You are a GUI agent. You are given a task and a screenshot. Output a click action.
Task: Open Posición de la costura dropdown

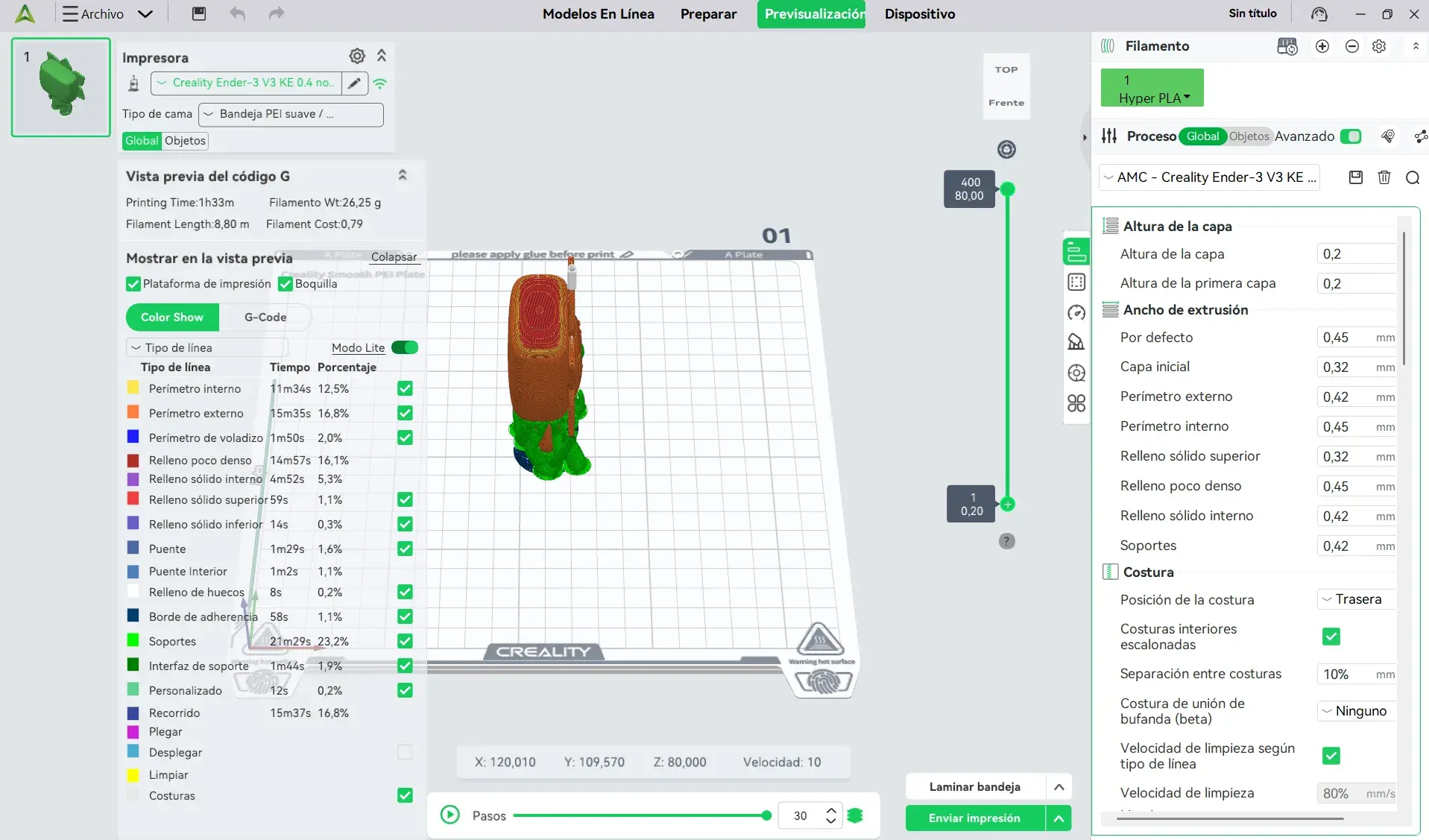click(1357, 599)
